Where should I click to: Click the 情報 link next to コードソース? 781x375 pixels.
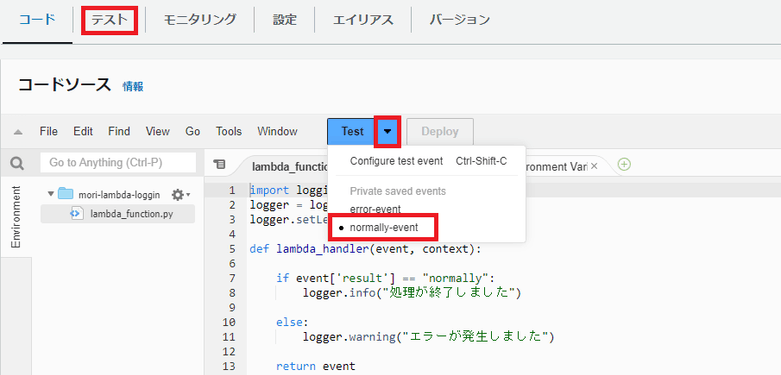click(x=133, y=87)
